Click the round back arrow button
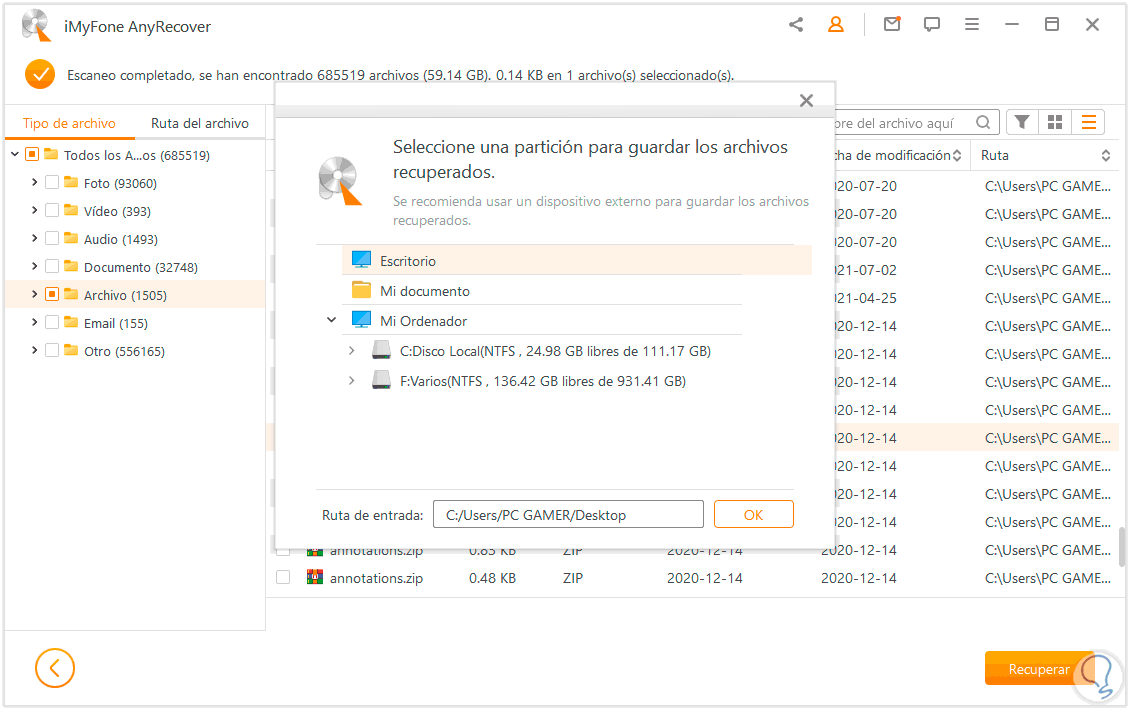The width and height of the screenshot is (1130, 710). [55, 668]
